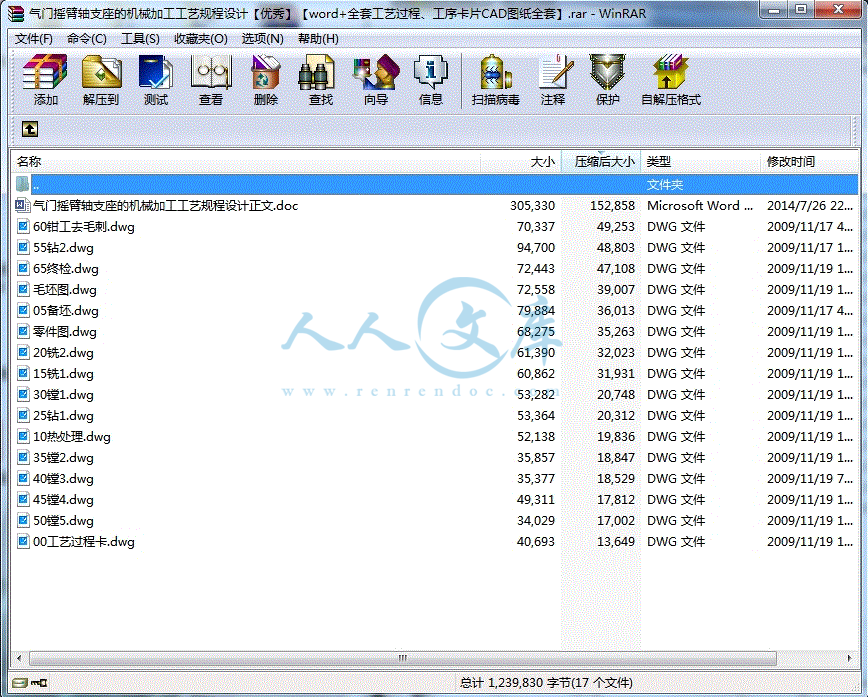The image size is (868, 697).
Task: Go up one folder level arrow
Action: (x=30, y=129)
